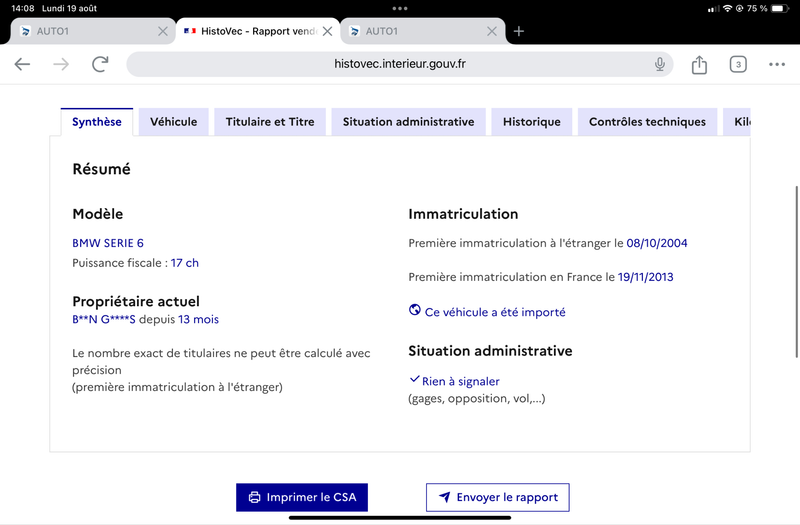The image size is (800, 525).
Task: Click the Imprimer le CSA button
Action: pos(302,497)
